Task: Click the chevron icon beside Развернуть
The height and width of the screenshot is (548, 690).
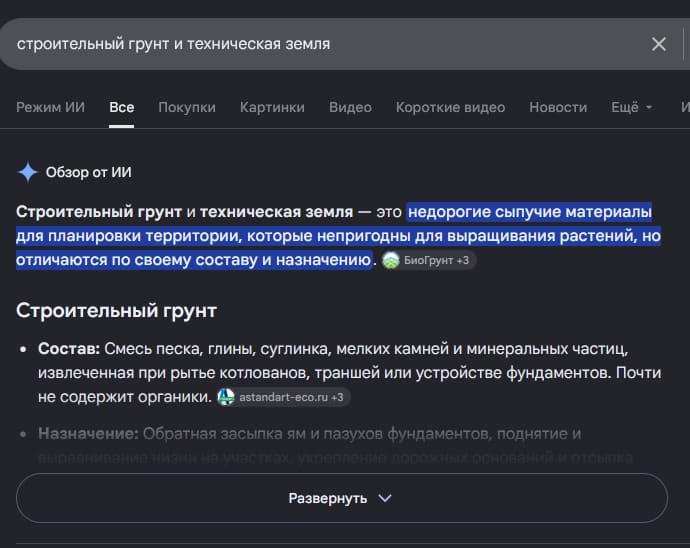Action: point(385,498)
